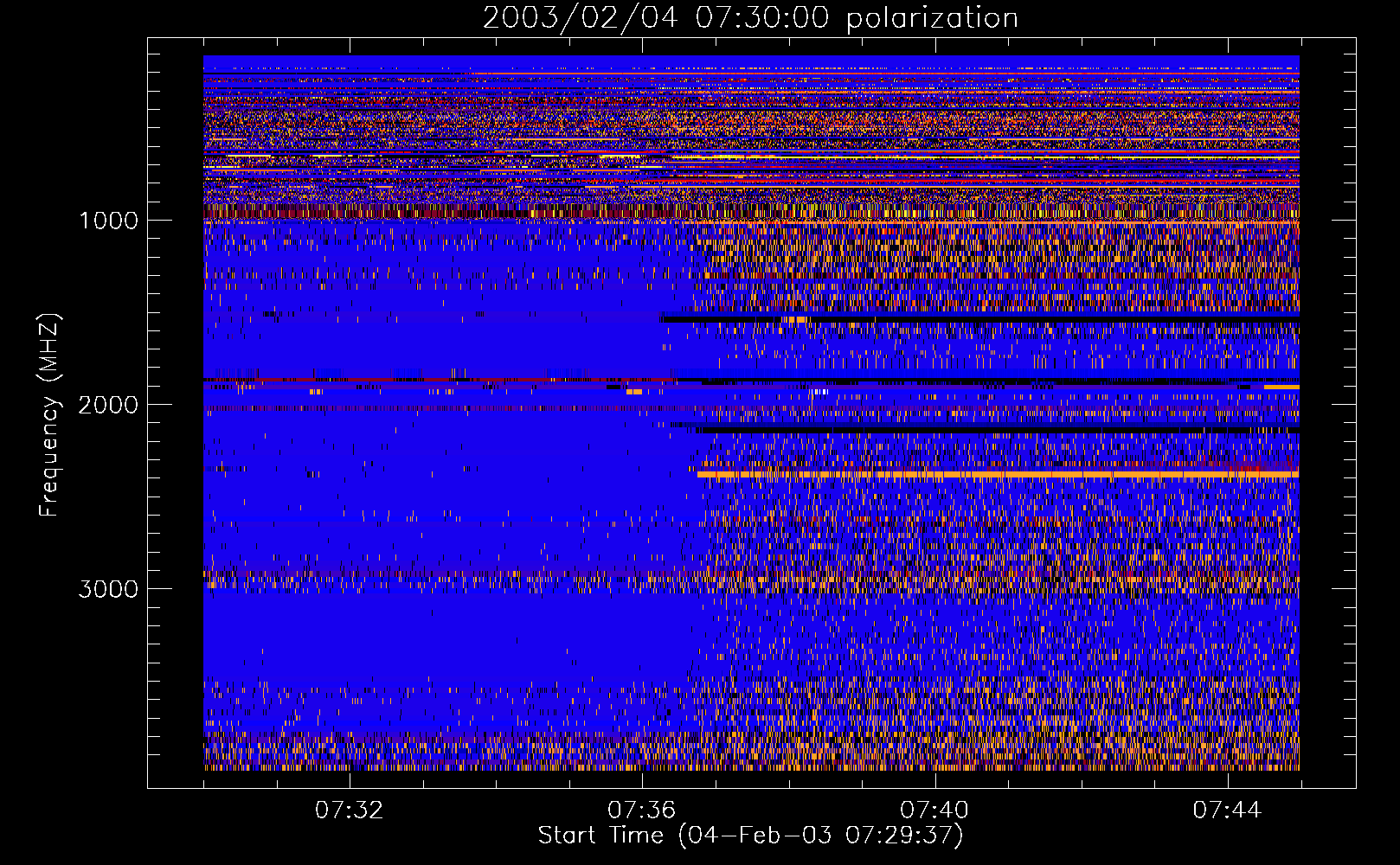Click the 07:40 time tick label
Image resolution: width=1400 pixels, height=865 pixels.
[x=934, y=811]
